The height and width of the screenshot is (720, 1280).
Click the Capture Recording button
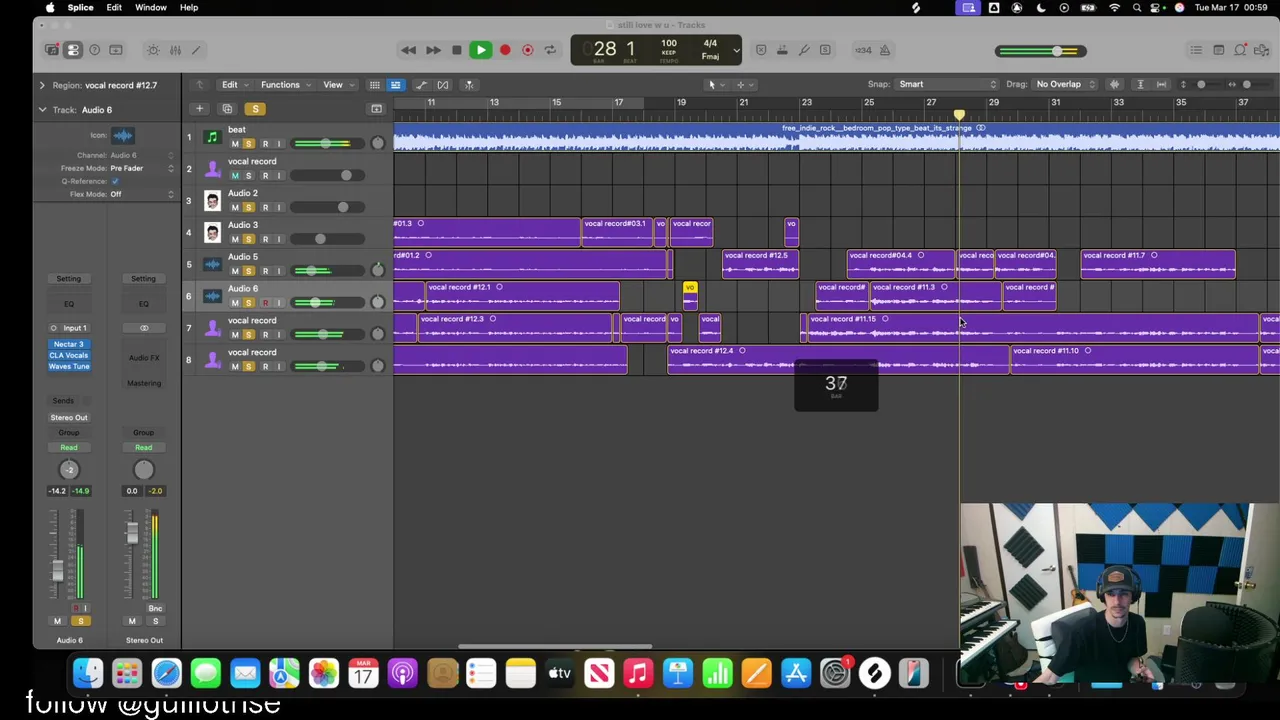coord(527,50)
